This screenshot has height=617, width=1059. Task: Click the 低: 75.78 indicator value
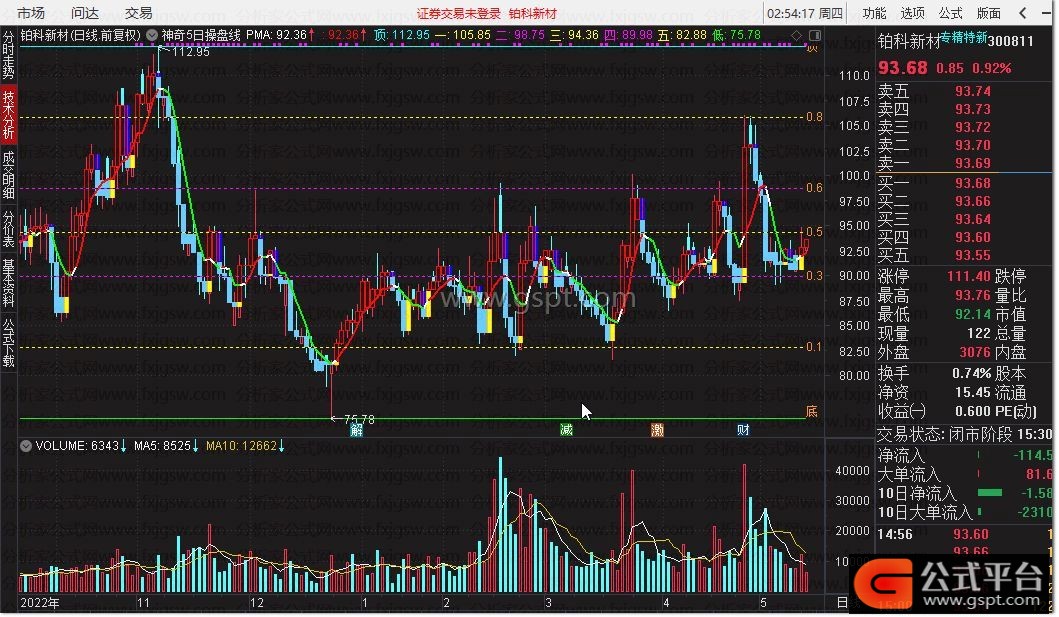point(736,35)
